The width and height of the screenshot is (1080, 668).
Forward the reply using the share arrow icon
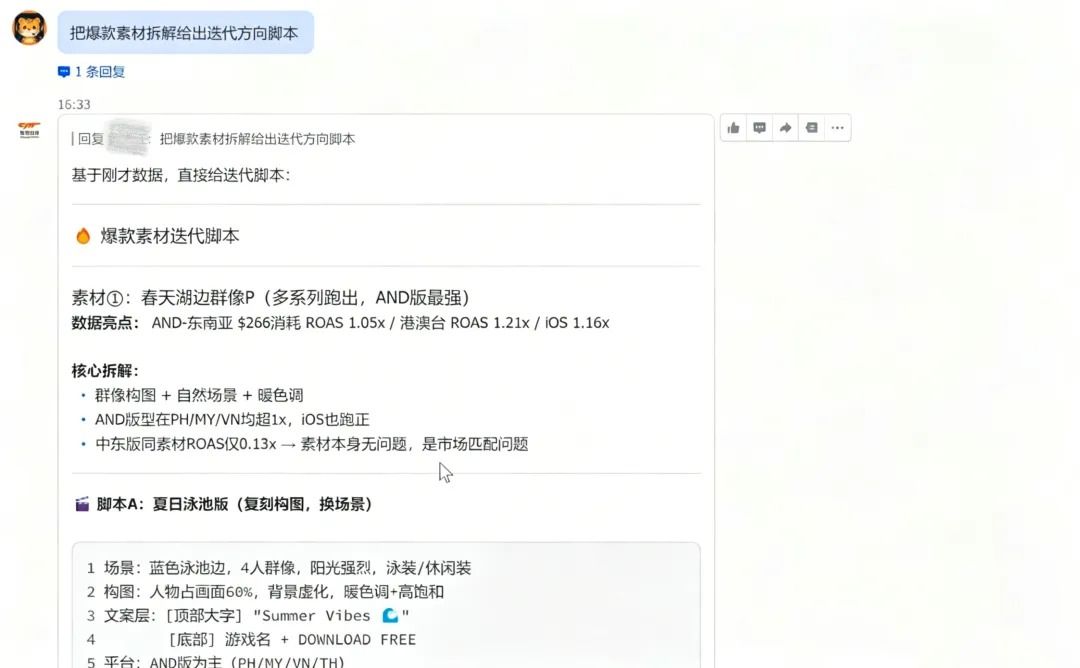click(785, 128)
